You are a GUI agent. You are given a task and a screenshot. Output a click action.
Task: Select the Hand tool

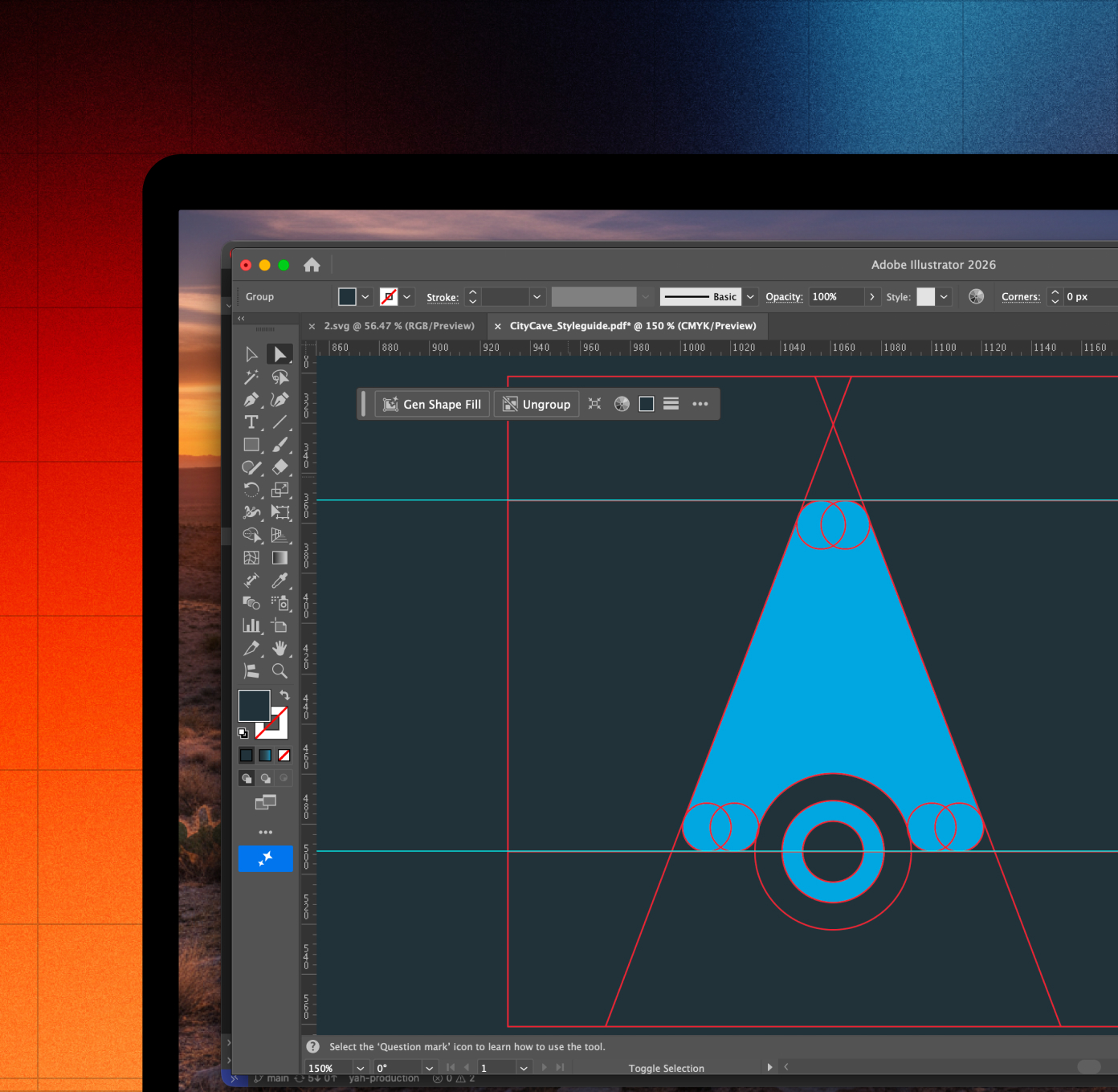click(279, 647)
